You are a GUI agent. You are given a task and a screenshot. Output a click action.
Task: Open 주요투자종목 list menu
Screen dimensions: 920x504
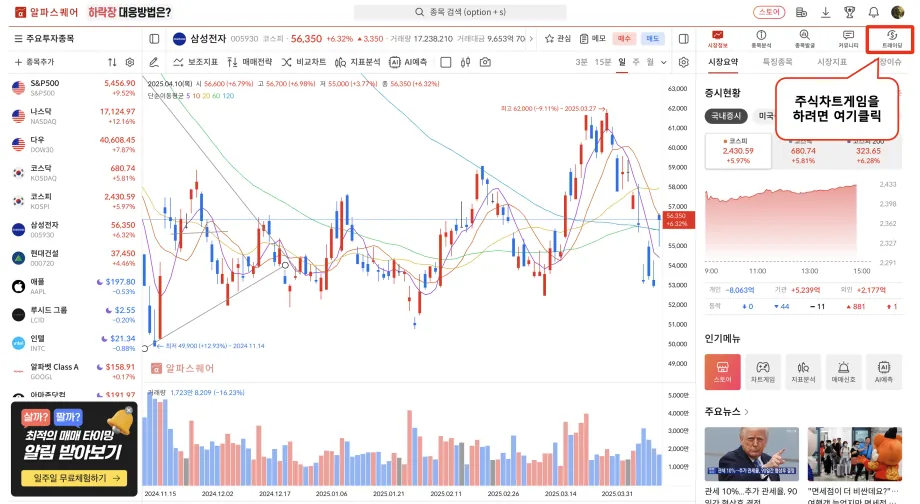45,39
